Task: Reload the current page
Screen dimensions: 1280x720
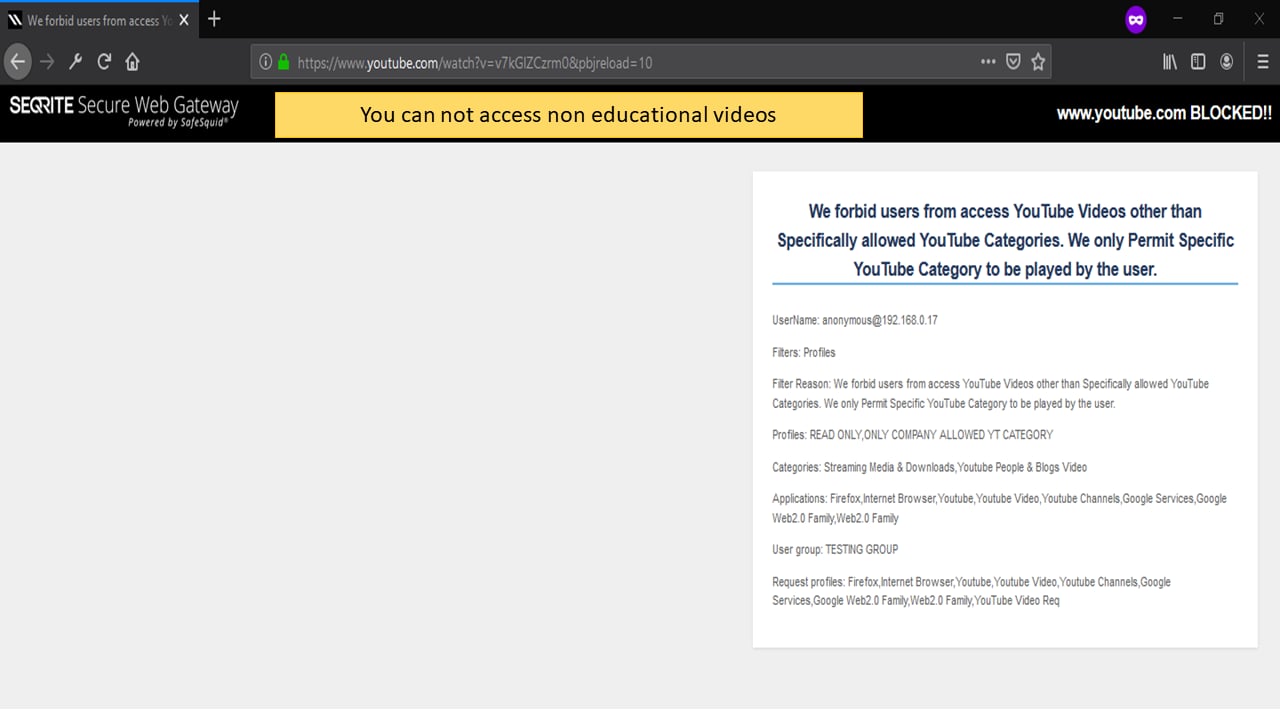Action: (104, 62)
